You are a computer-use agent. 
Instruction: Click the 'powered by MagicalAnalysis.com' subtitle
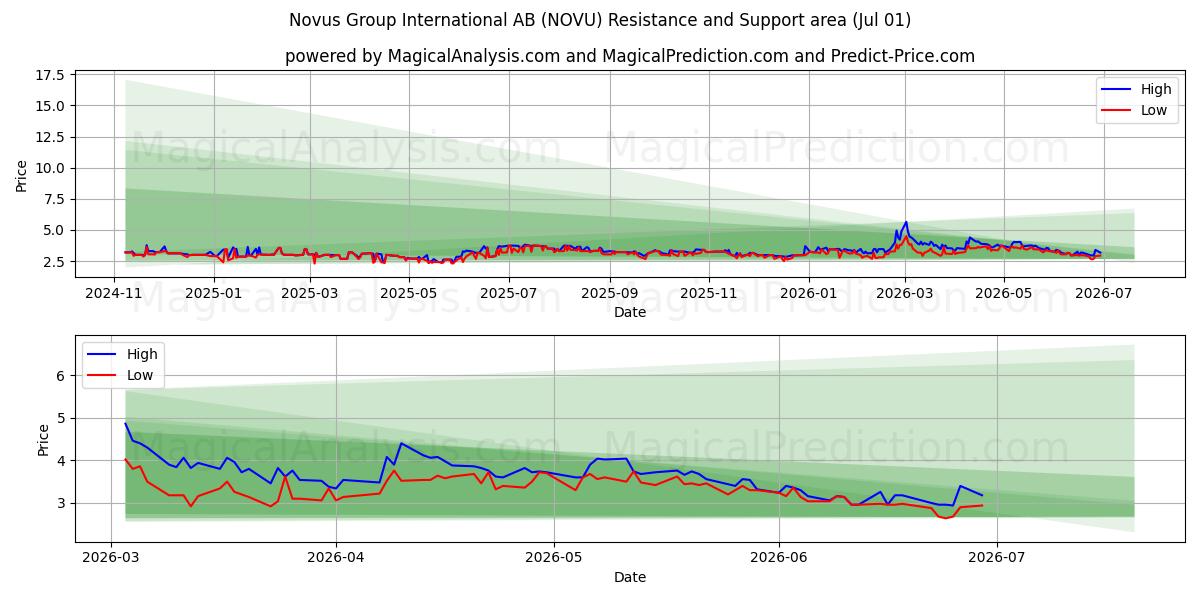point(630,56)
